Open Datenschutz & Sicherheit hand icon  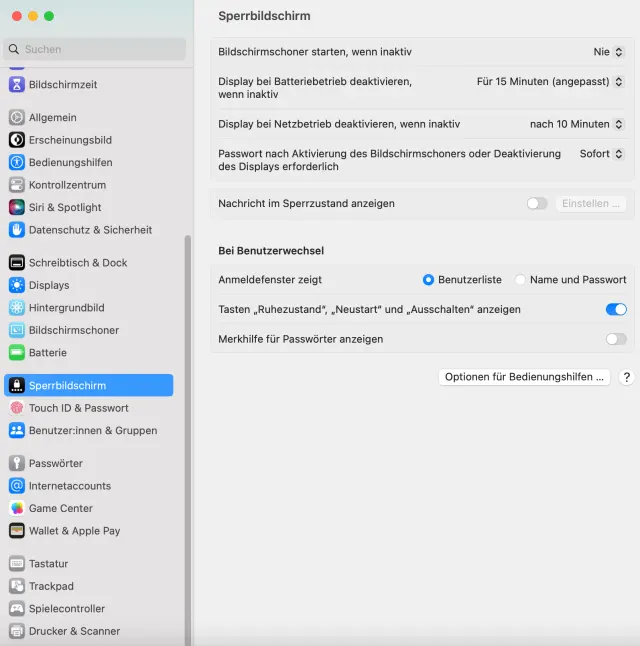pyautogui.click(x=17, y=230)
